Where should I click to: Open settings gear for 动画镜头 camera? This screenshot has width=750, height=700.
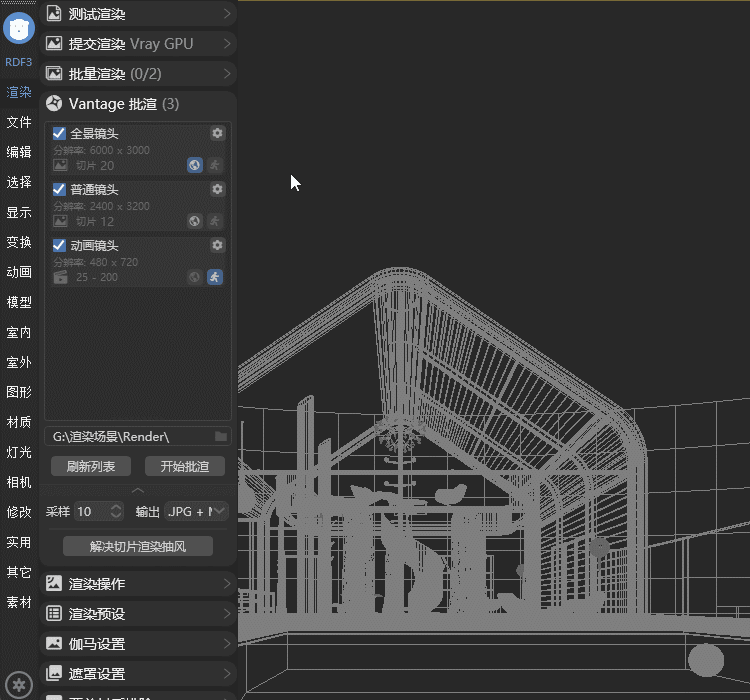coord(217,245)
